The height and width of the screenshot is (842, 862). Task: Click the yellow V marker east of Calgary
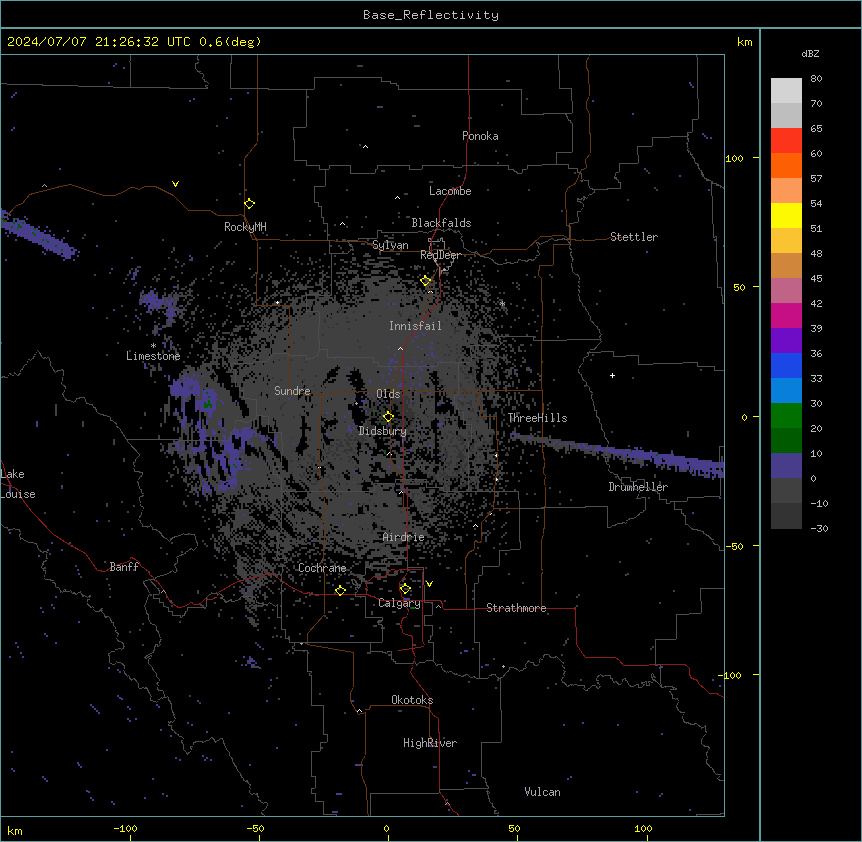click(429, 584)
